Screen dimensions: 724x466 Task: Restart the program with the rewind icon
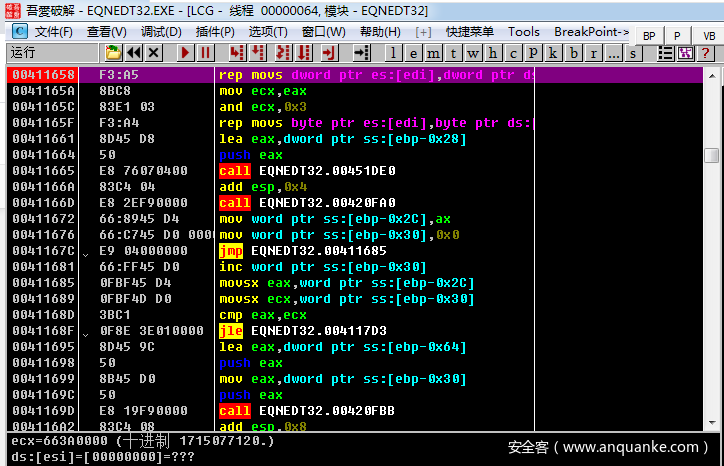[135, 52]
